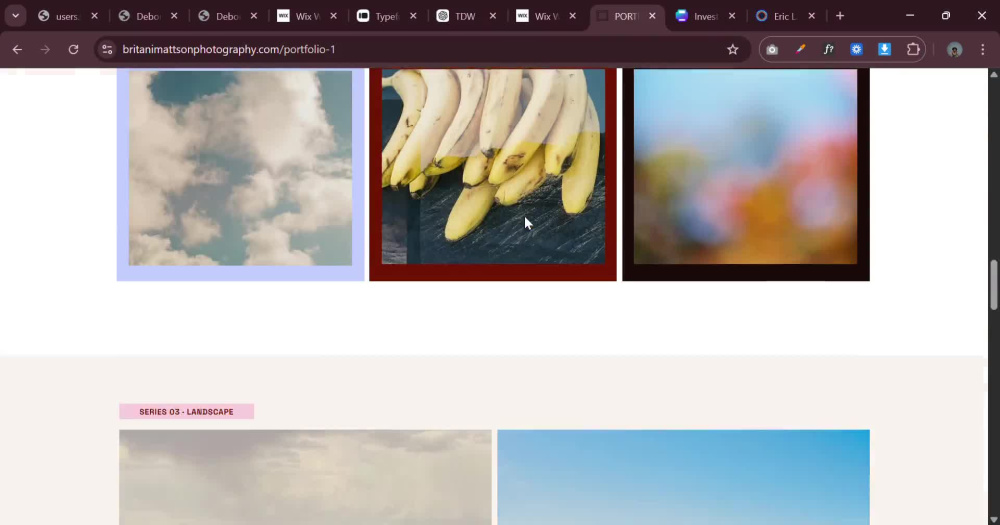Open the blue sky landscape photo
Image resolution: width=1000 pixels, height=525 pixels.
click(684, 477)
